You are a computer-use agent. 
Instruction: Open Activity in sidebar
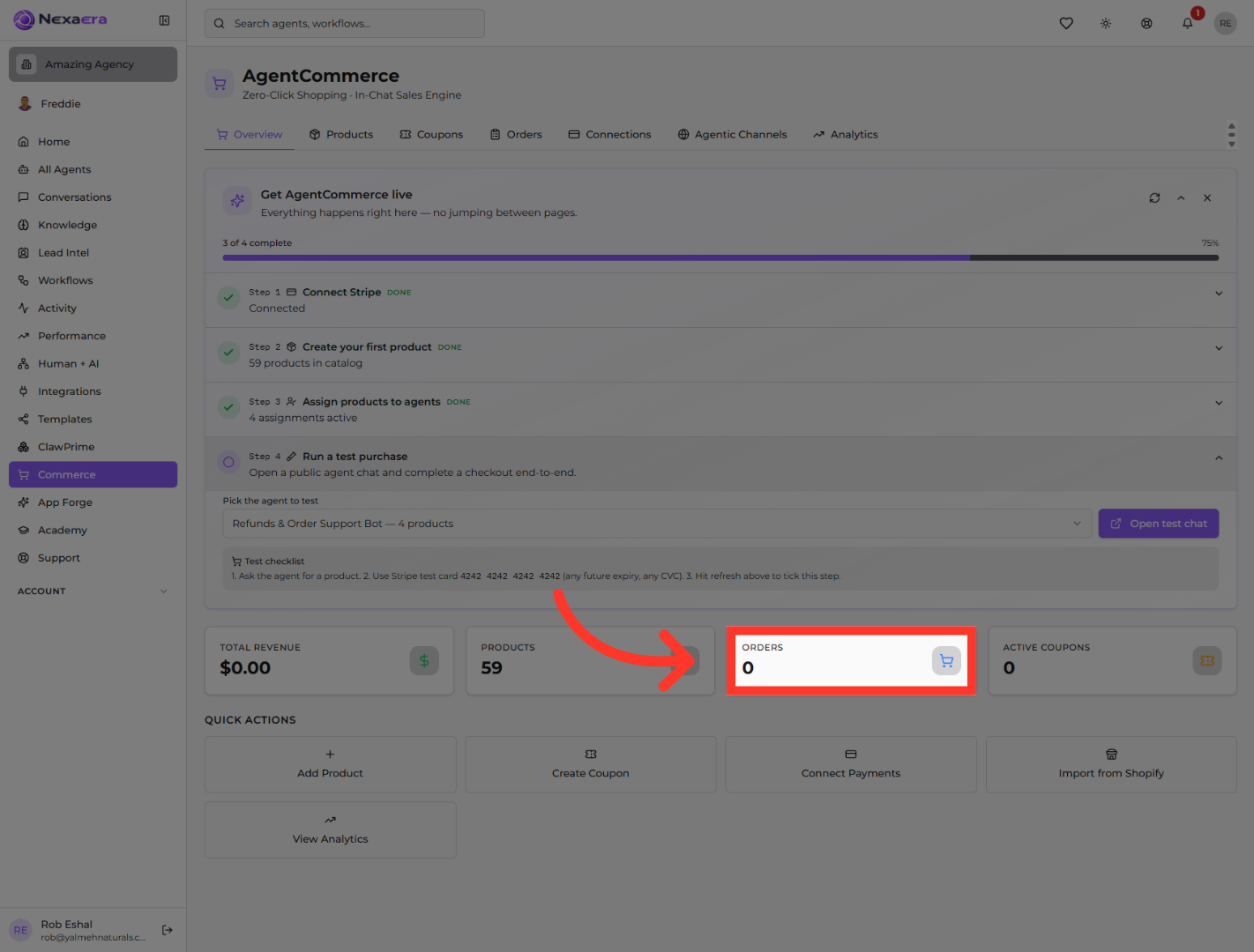tap(93, 309)
